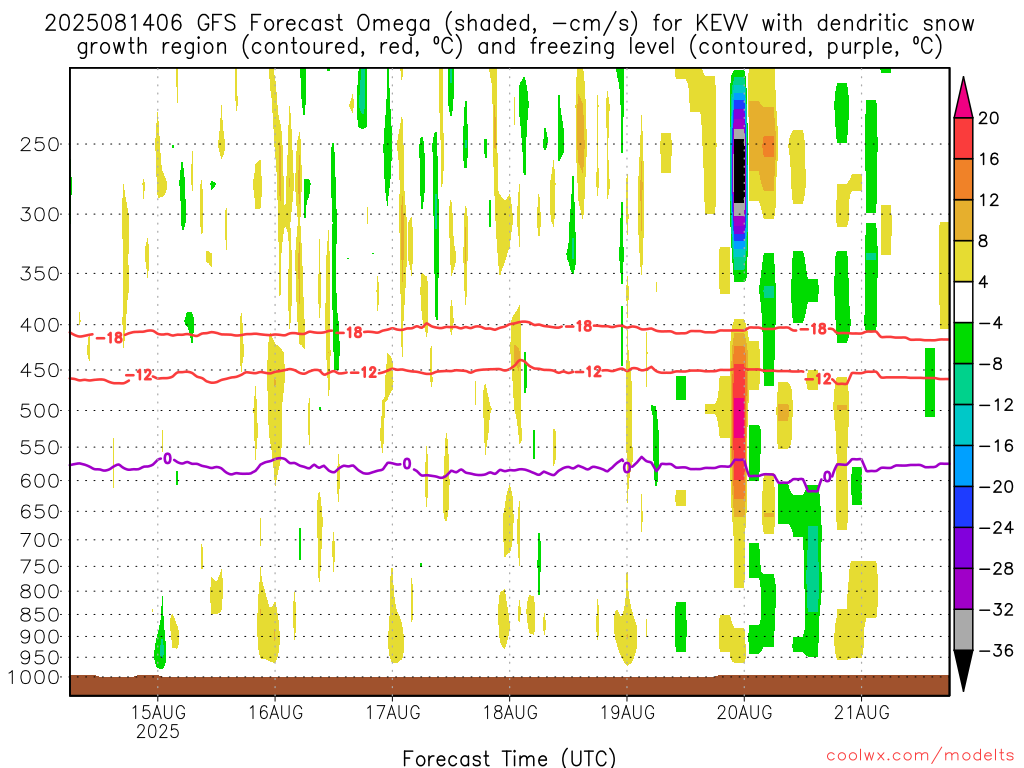This screenshot has height=768, width=1024.
Task: Click the 16AUG date label
Action: pyautogui.click(x=276, y=712)
